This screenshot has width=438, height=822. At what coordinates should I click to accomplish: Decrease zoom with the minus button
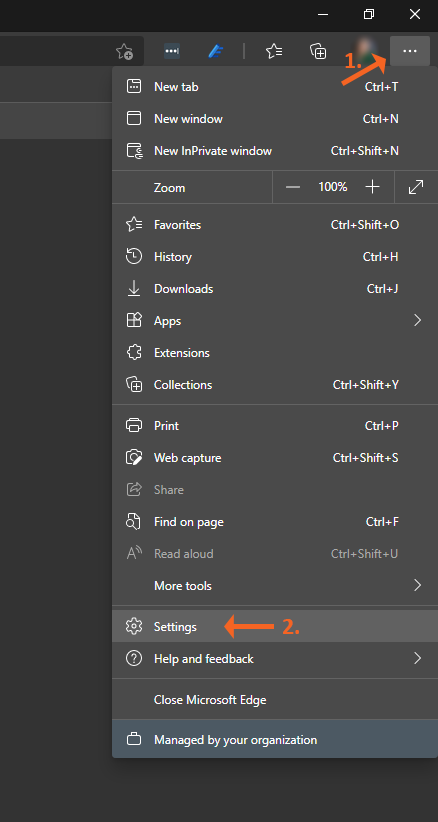293,187
